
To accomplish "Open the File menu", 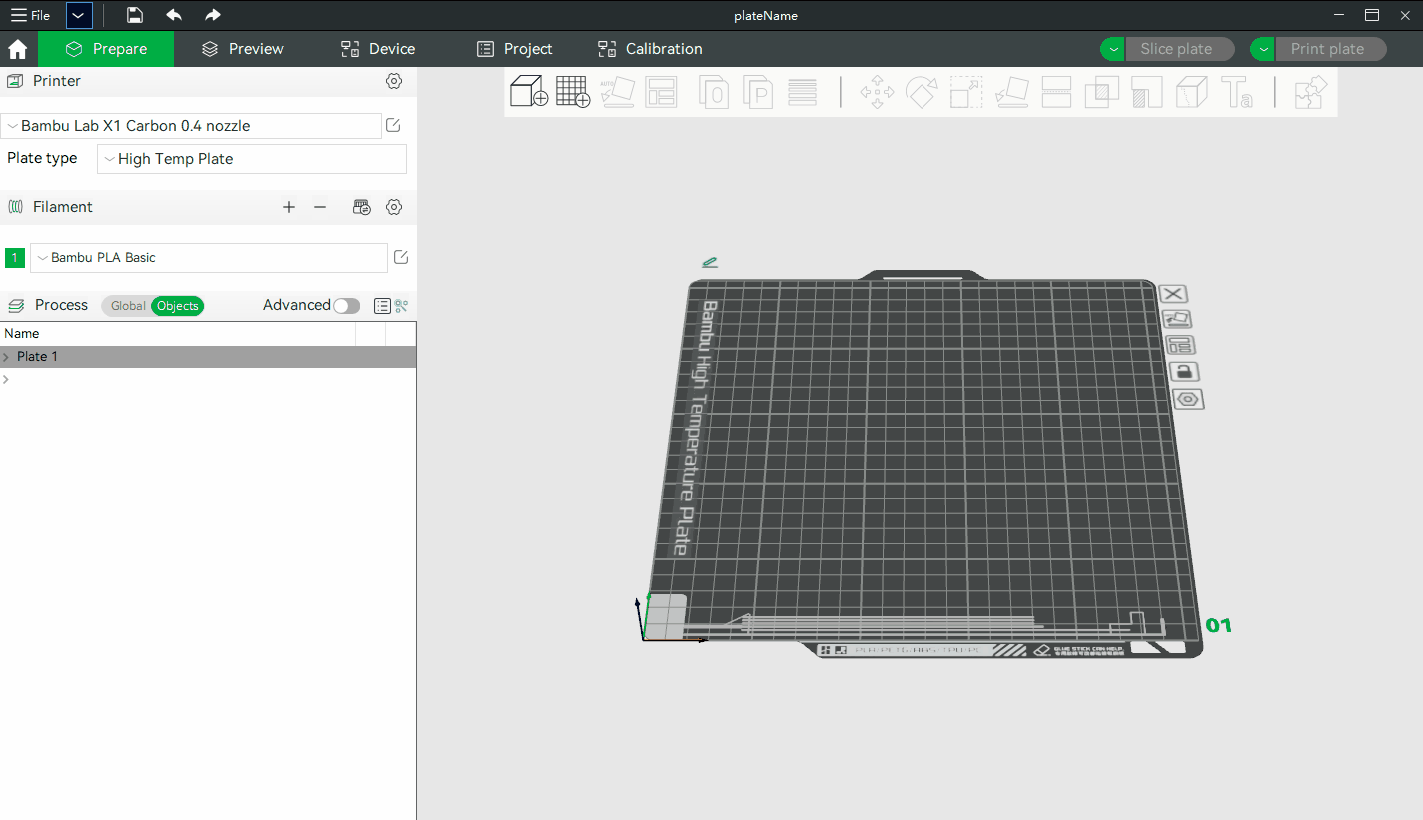I will [x=30, y=15].
